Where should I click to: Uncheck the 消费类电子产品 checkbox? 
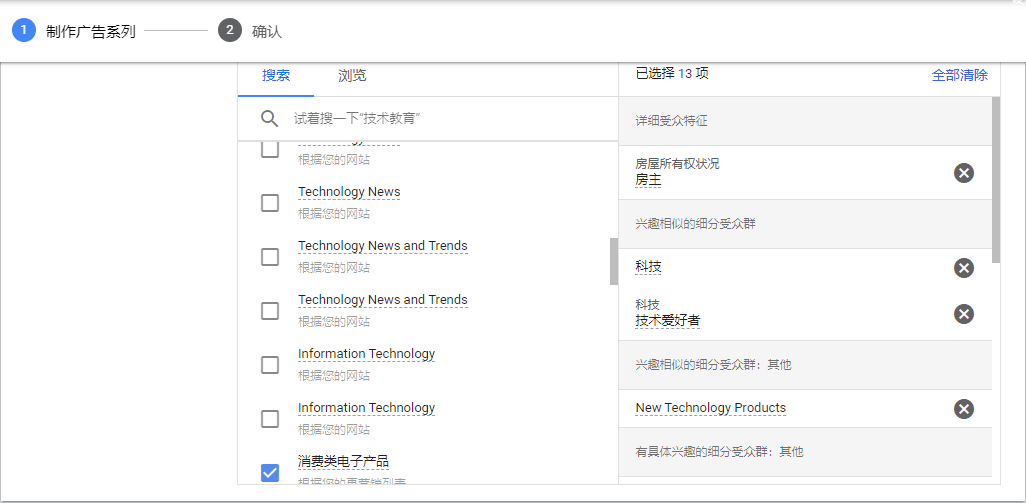pyautogui.click(x=270, y=472)
